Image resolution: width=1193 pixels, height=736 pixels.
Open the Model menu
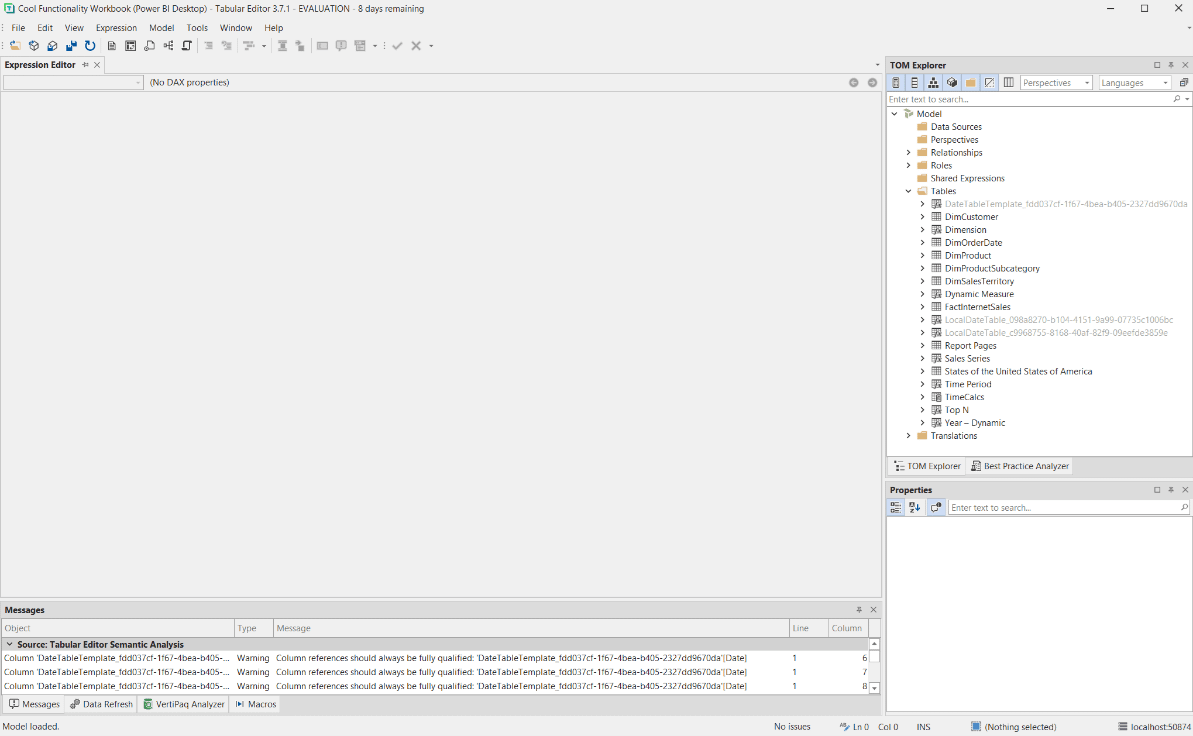pyautogui.click(x=161, y=28)
